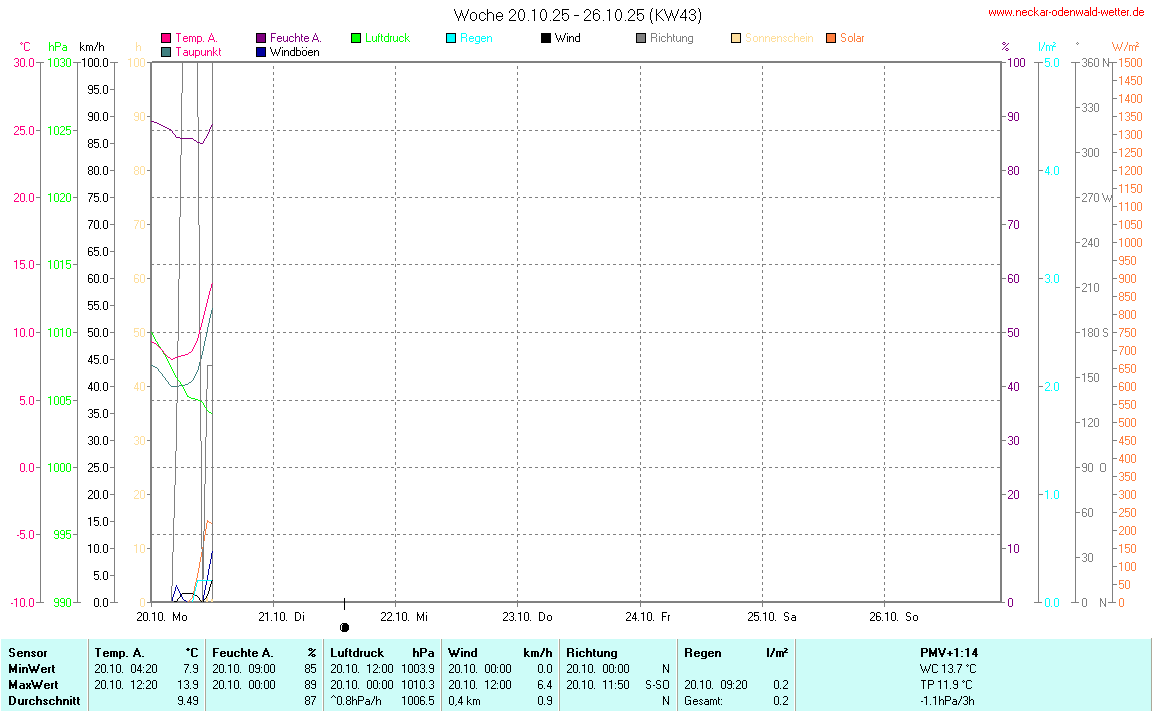The height and width of the screenshot is (711, 1152).
Task: Click the purple Feuchte A. legend swatch
Action: tap(261, 38)
